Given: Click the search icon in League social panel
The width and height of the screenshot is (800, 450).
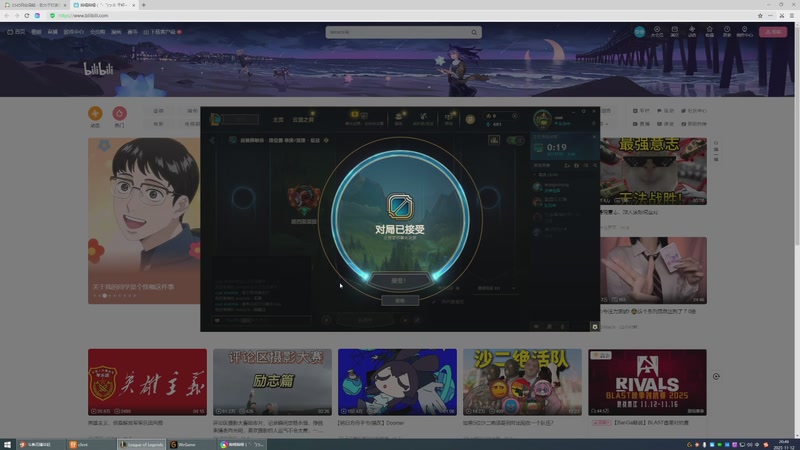Looking at the screenshot, I should pos(595,165).
